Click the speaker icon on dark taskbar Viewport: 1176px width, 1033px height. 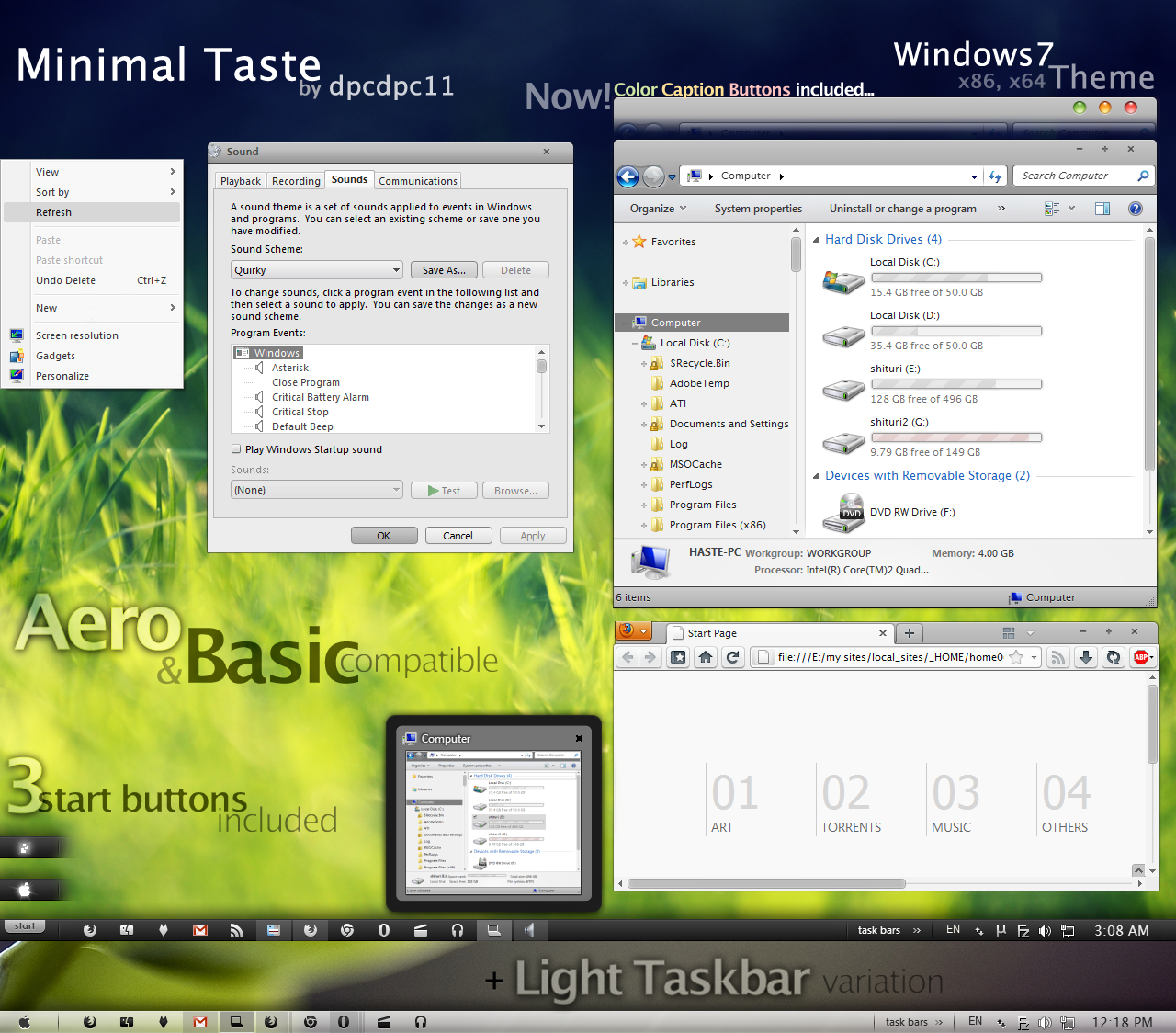pos(530,930)
